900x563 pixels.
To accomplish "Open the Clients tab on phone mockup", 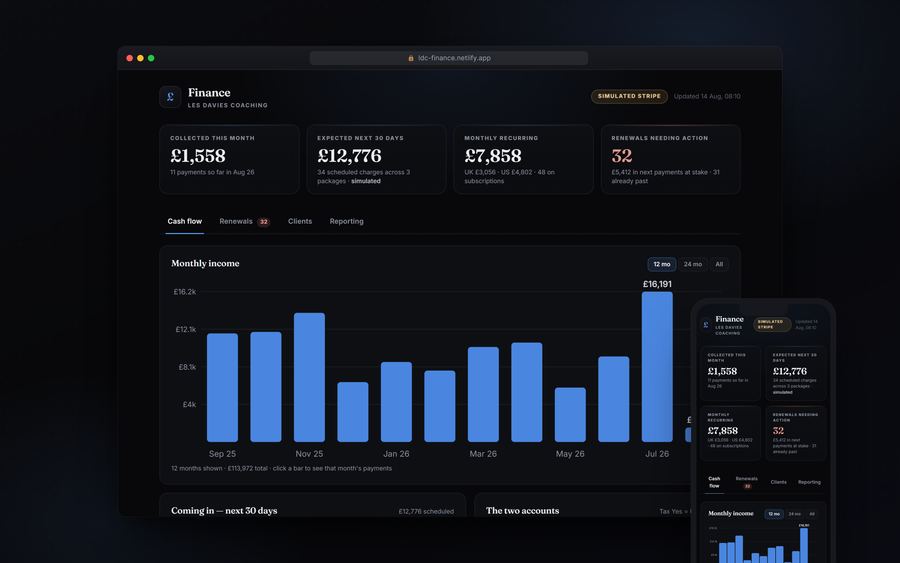I will pyautogui.click(x=778, y=482).
